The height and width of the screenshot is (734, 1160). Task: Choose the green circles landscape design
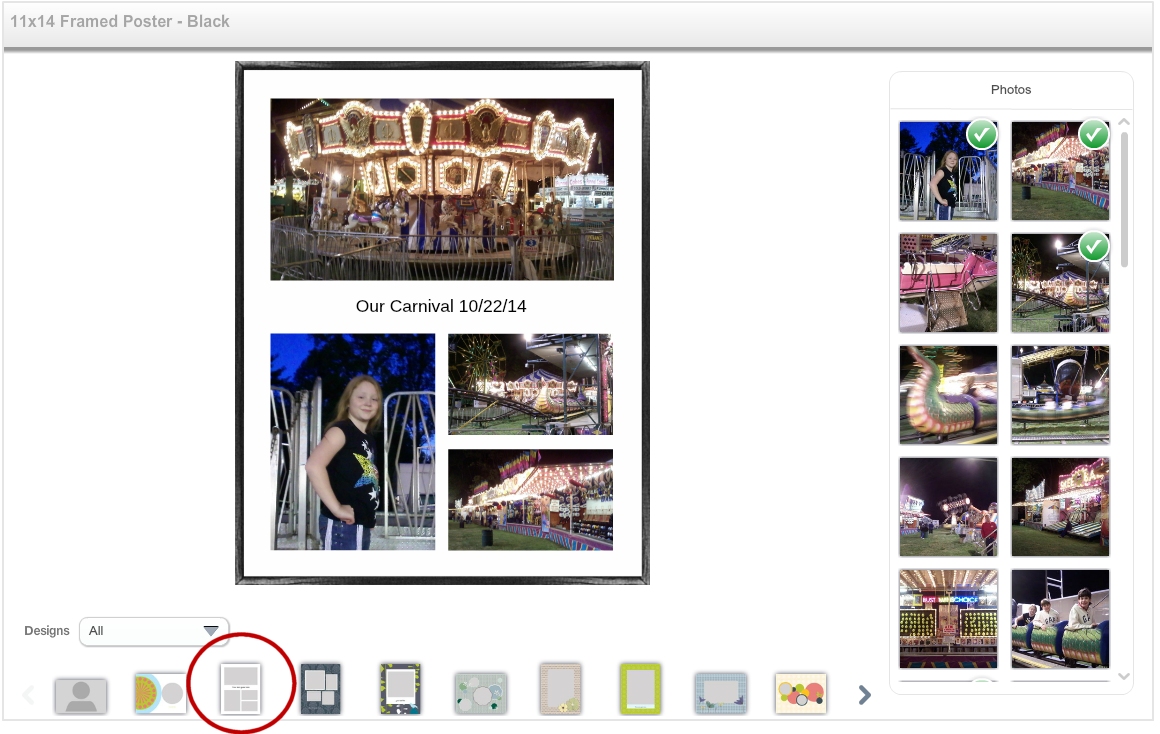point(480,693)
